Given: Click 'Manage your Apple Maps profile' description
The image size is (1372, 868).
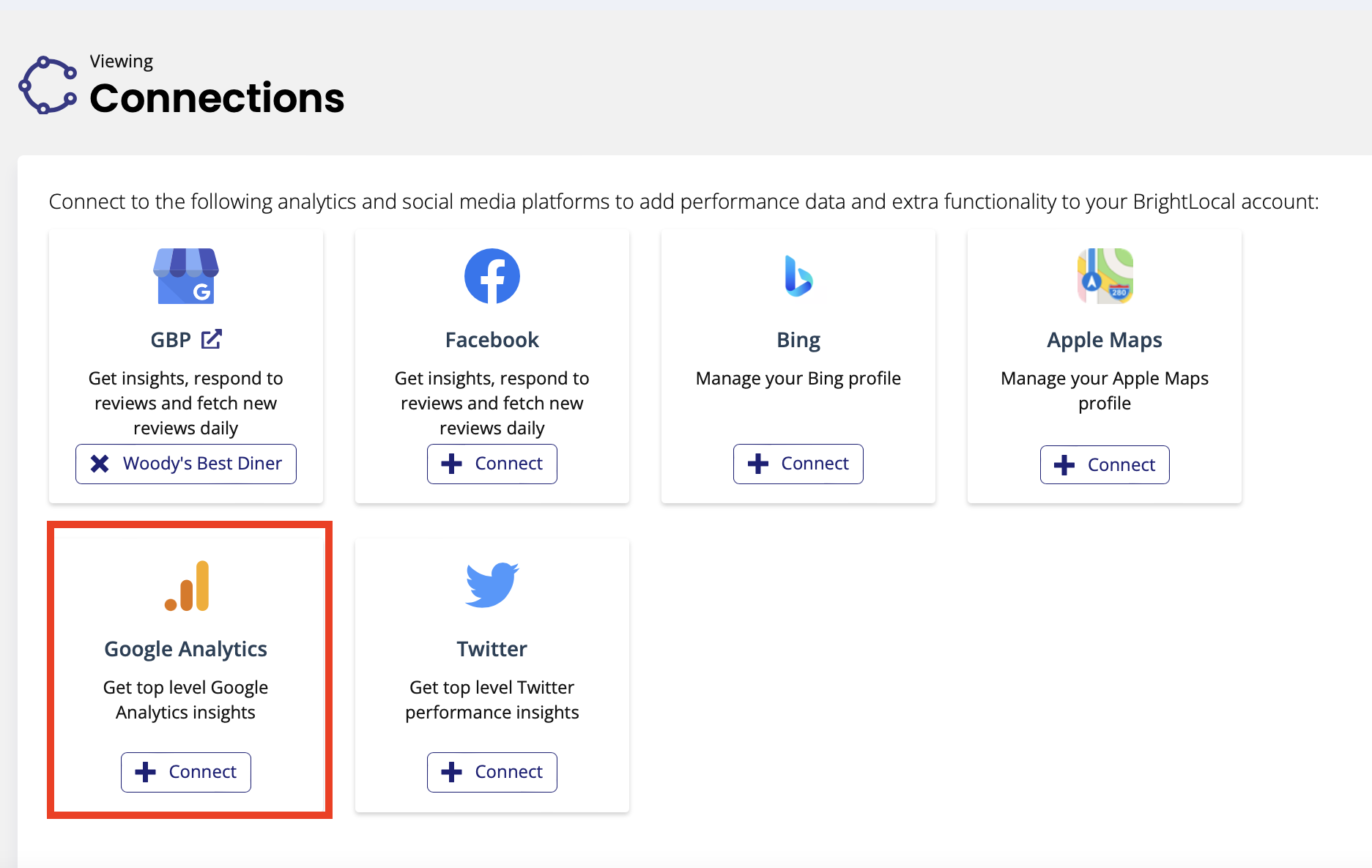Looking at the screenshot, I should tap(1105, 391).
